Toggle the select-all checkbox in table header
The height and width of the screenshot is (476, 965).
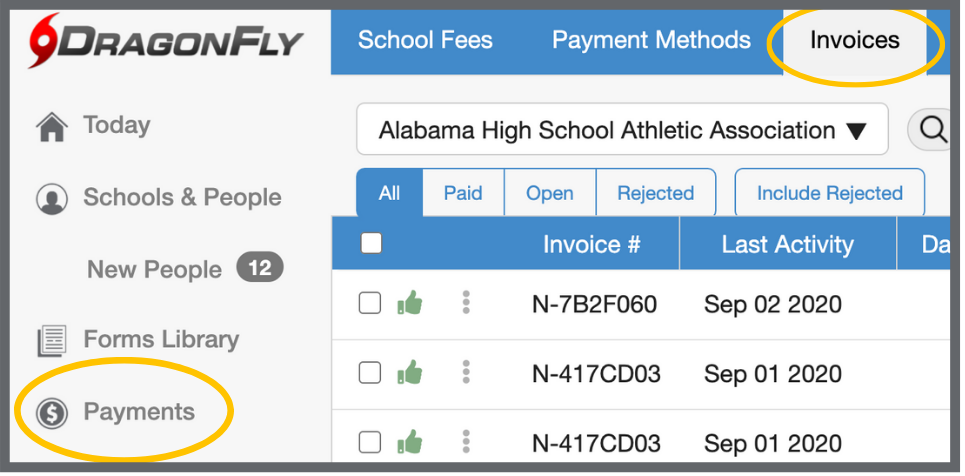371,243
